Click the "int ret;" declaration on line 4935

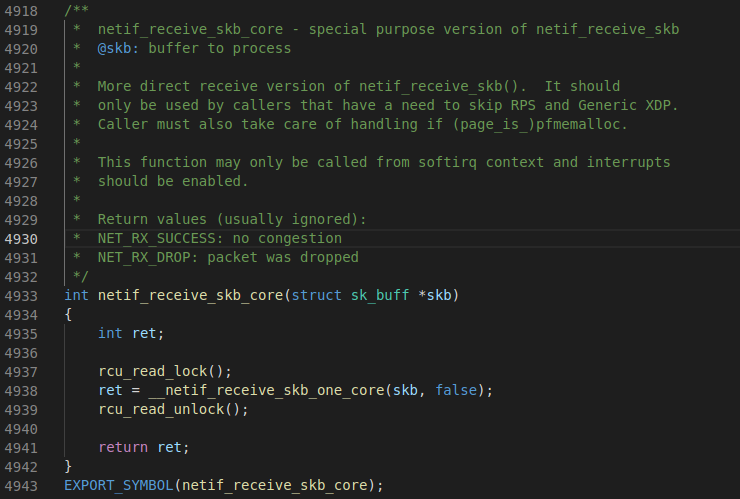131,333
